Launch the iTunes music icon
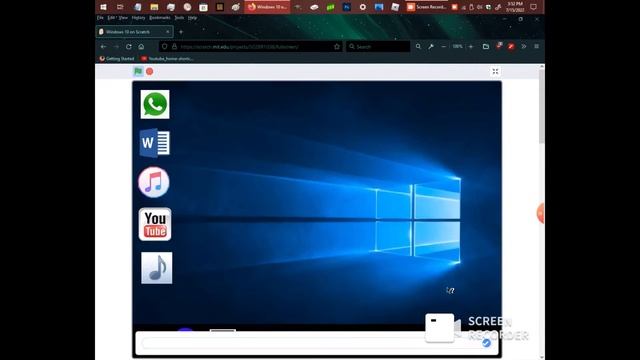The width and height of the screenshot is (640, 360). [x=154, y=182]
